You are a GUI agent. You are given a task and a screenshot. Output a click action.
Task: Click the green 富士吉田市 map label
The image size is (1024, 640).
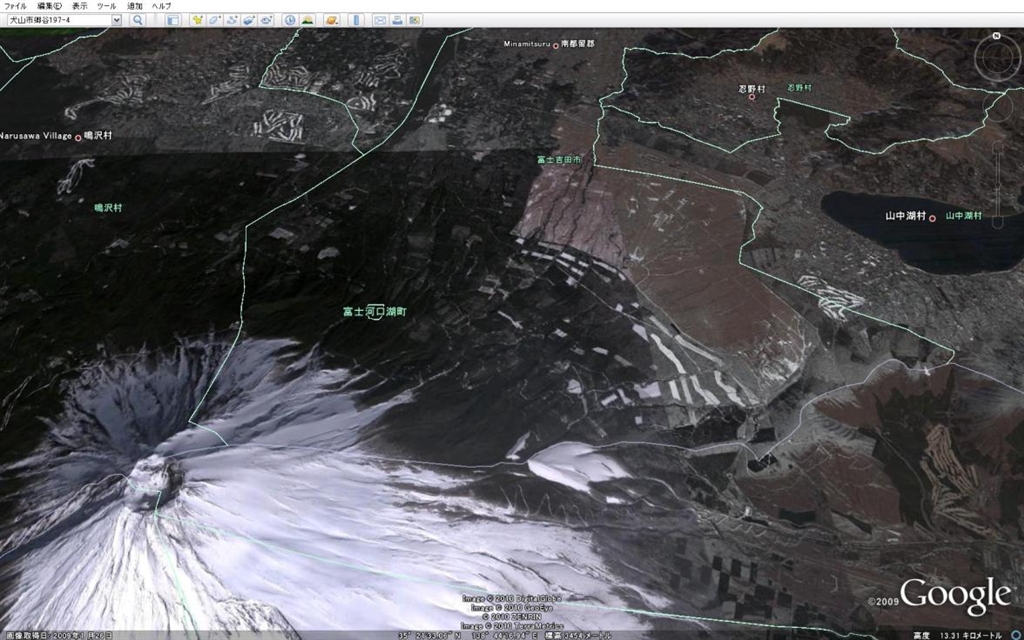(x=559, y=159)
